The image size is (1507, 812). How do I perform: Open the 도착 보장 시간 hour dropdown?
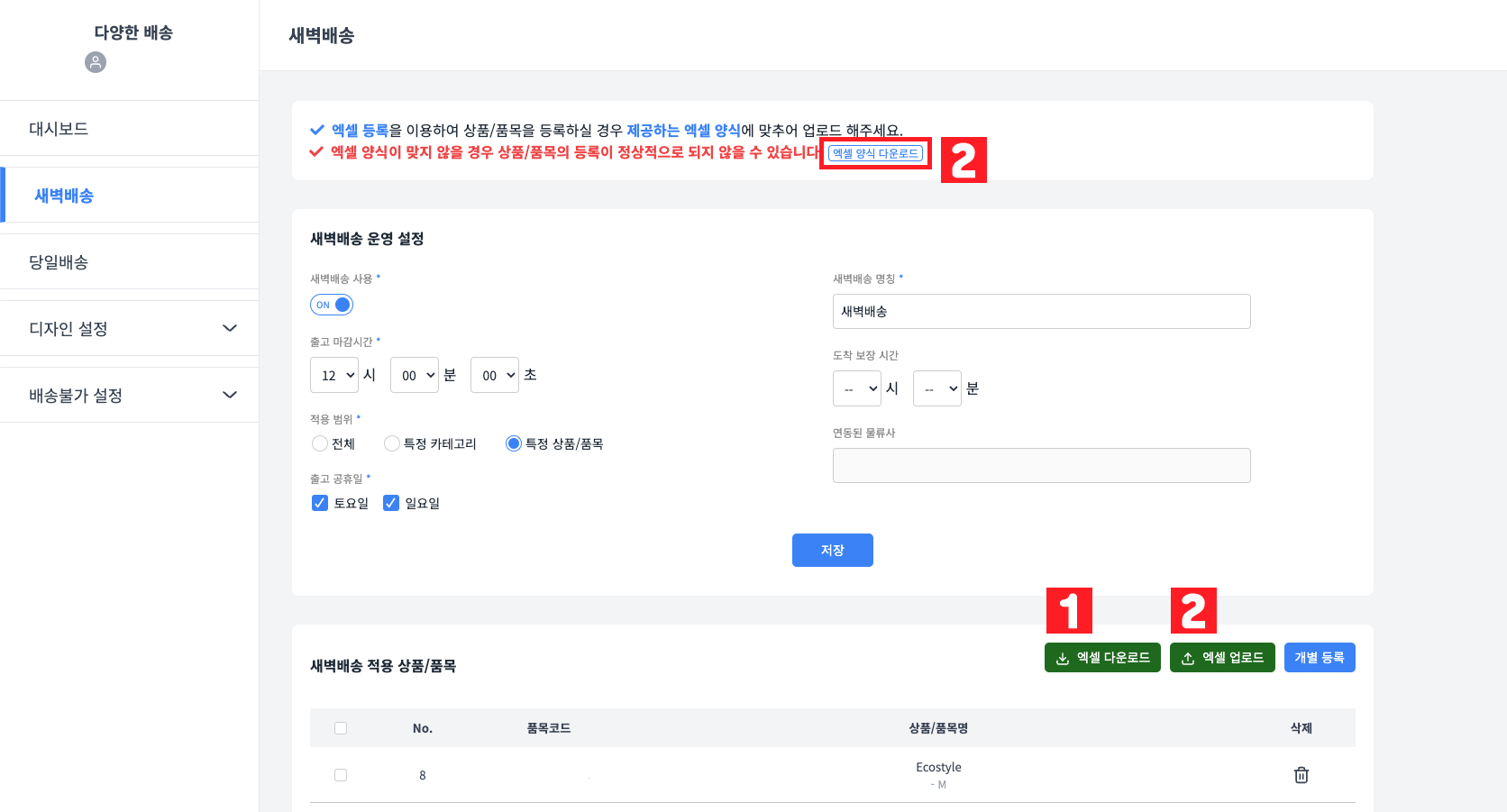pos(857,388)
